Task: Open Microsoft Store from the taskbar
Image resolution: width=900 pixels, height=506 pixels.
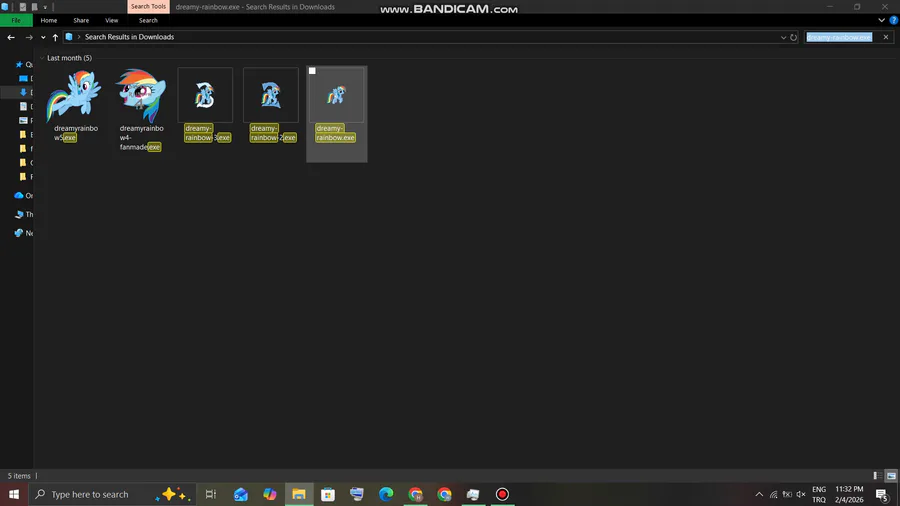Action: [328, 494]
